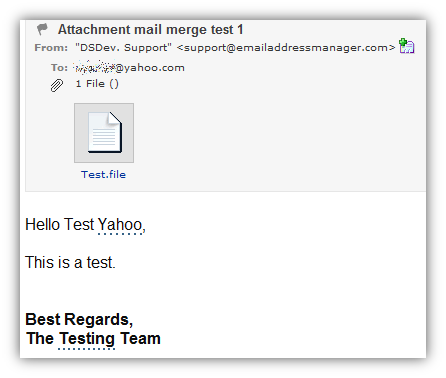
Task: Open the Test.file attachment link
Action: 103,174
